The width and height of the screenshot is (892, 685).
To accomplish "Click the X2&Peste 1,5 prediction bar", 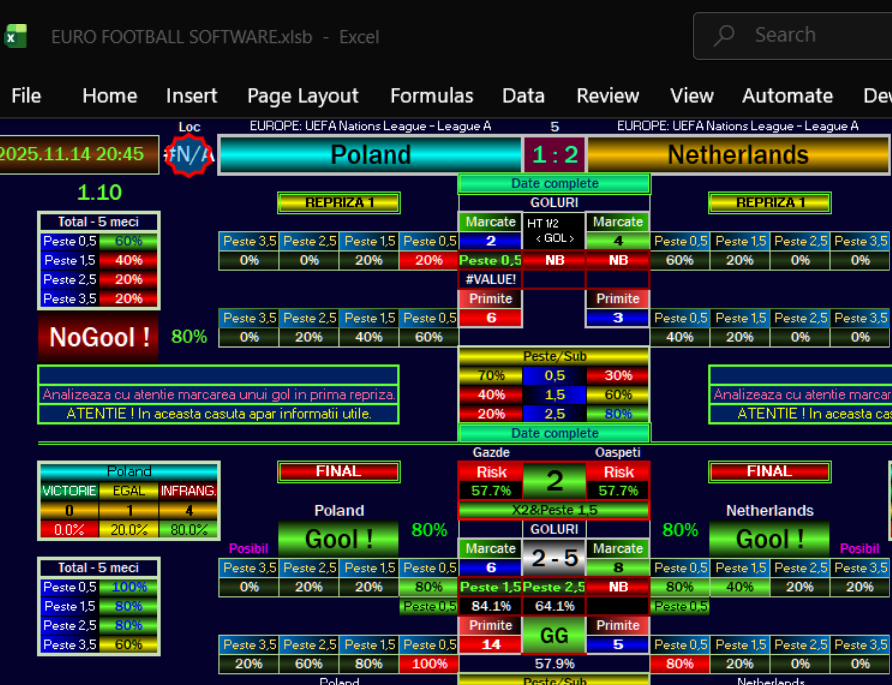I will (x=554, y=510).
